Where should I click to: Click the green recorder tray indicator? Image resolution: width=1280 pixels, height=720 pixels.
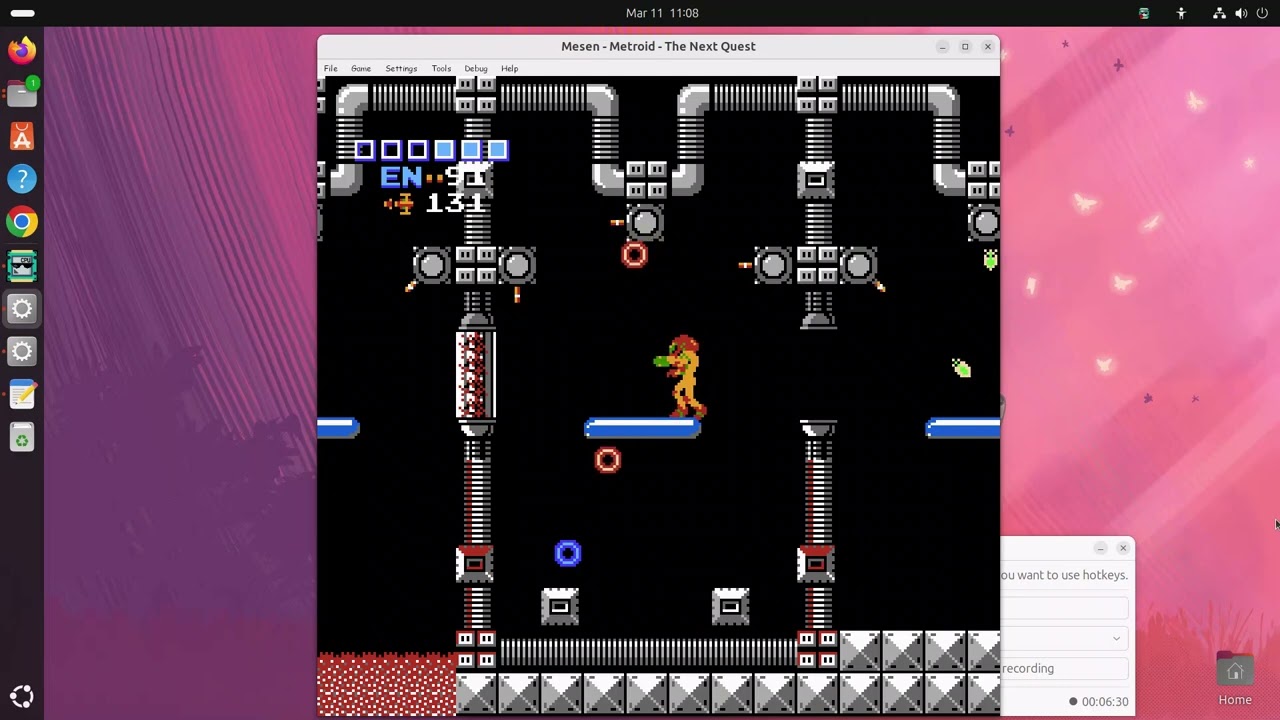pos(1144,13)
